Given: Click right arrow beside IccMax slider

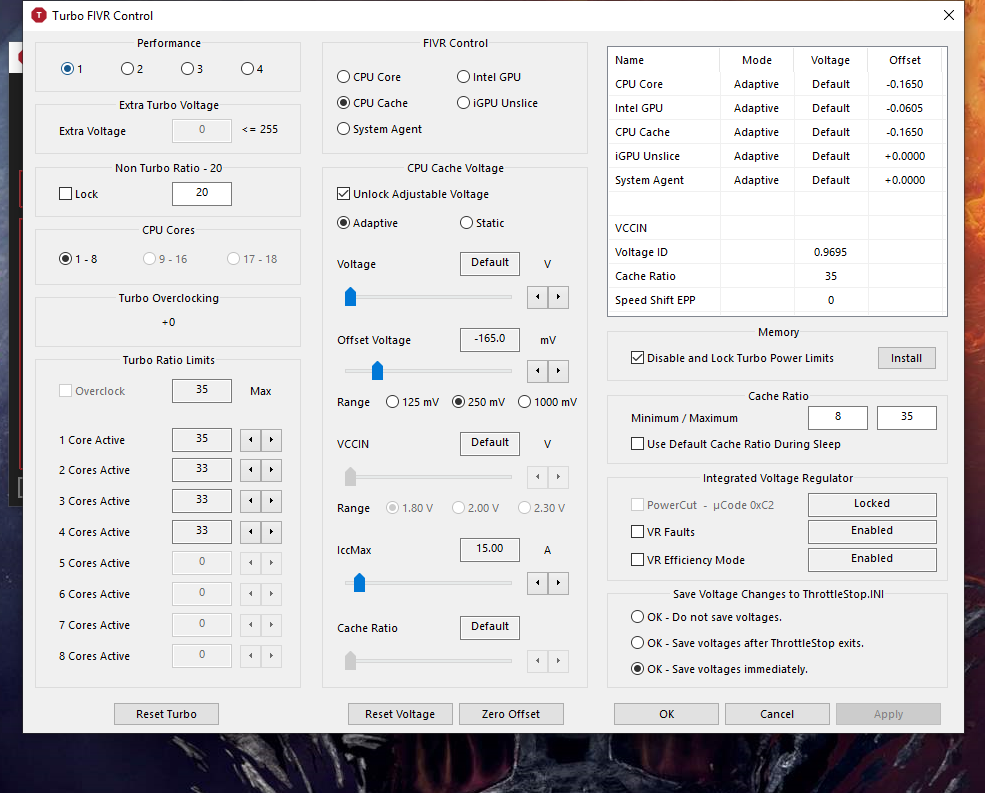Looking at the screenshot, I should (558, 582).
